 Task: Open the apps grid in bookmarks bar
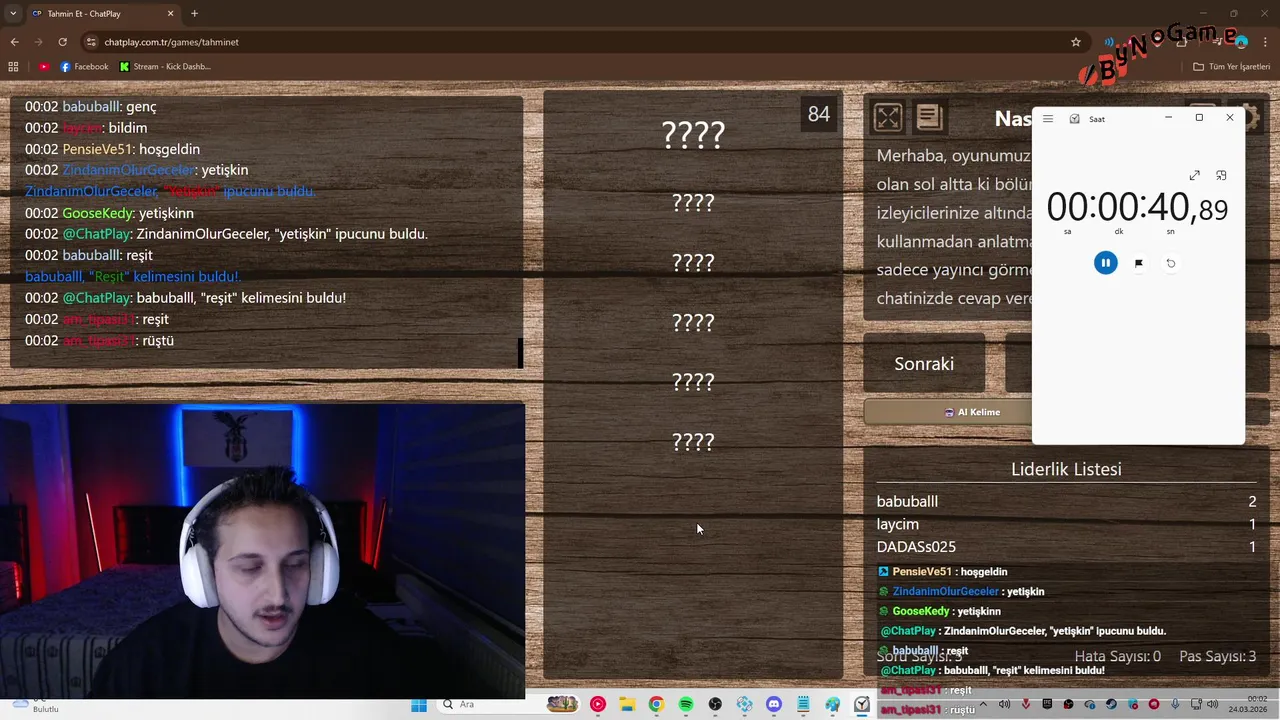coord(13,66)
